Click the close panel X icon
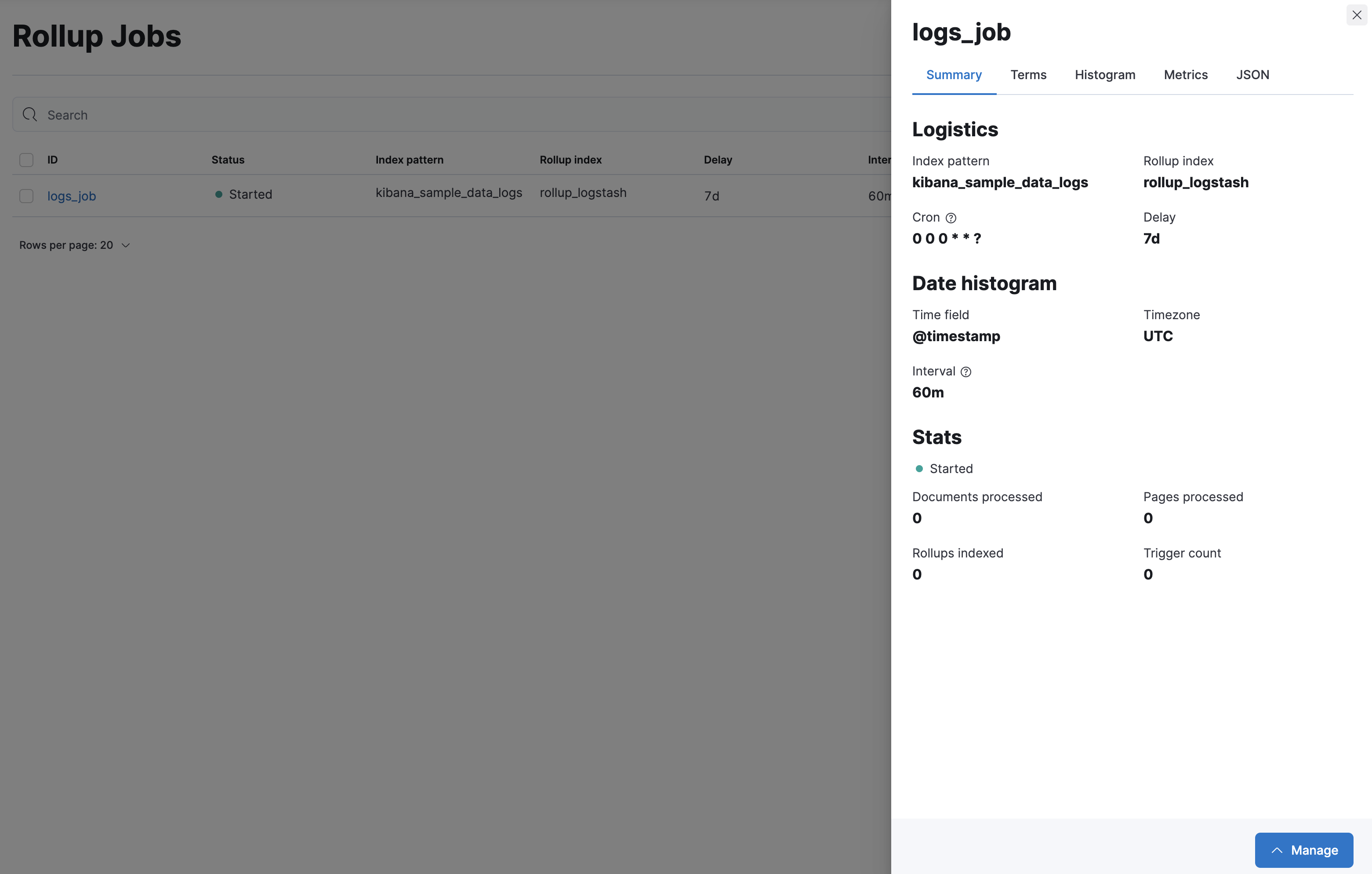 [x=1356, y=14]
